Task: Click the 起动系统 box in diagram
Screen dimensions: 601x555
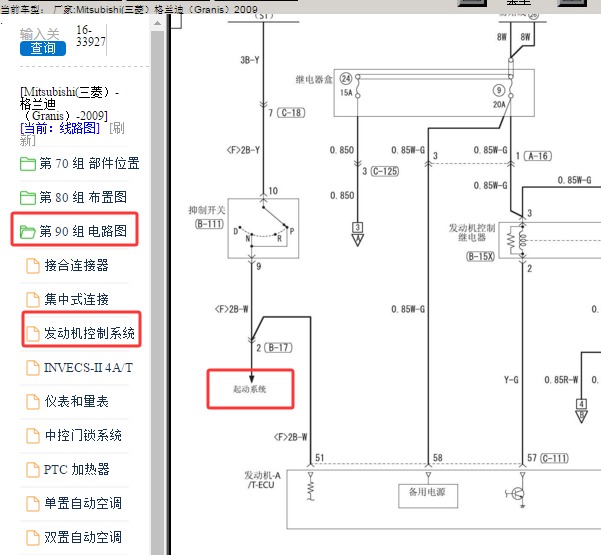Action: pos(250,389)
